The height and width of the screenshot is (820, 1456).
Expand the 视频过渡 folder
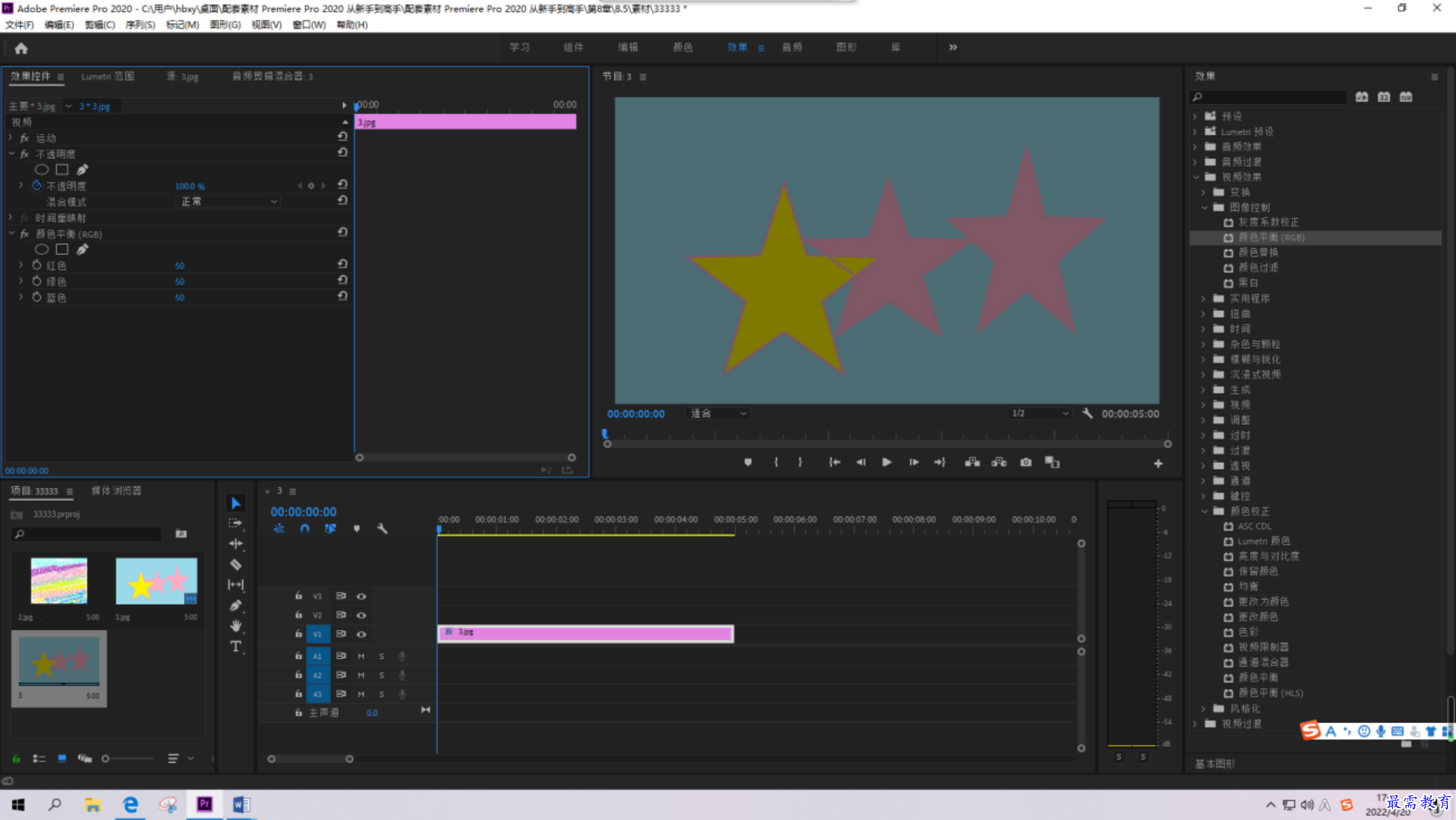pyautogui.click(x=1195, y=724)
